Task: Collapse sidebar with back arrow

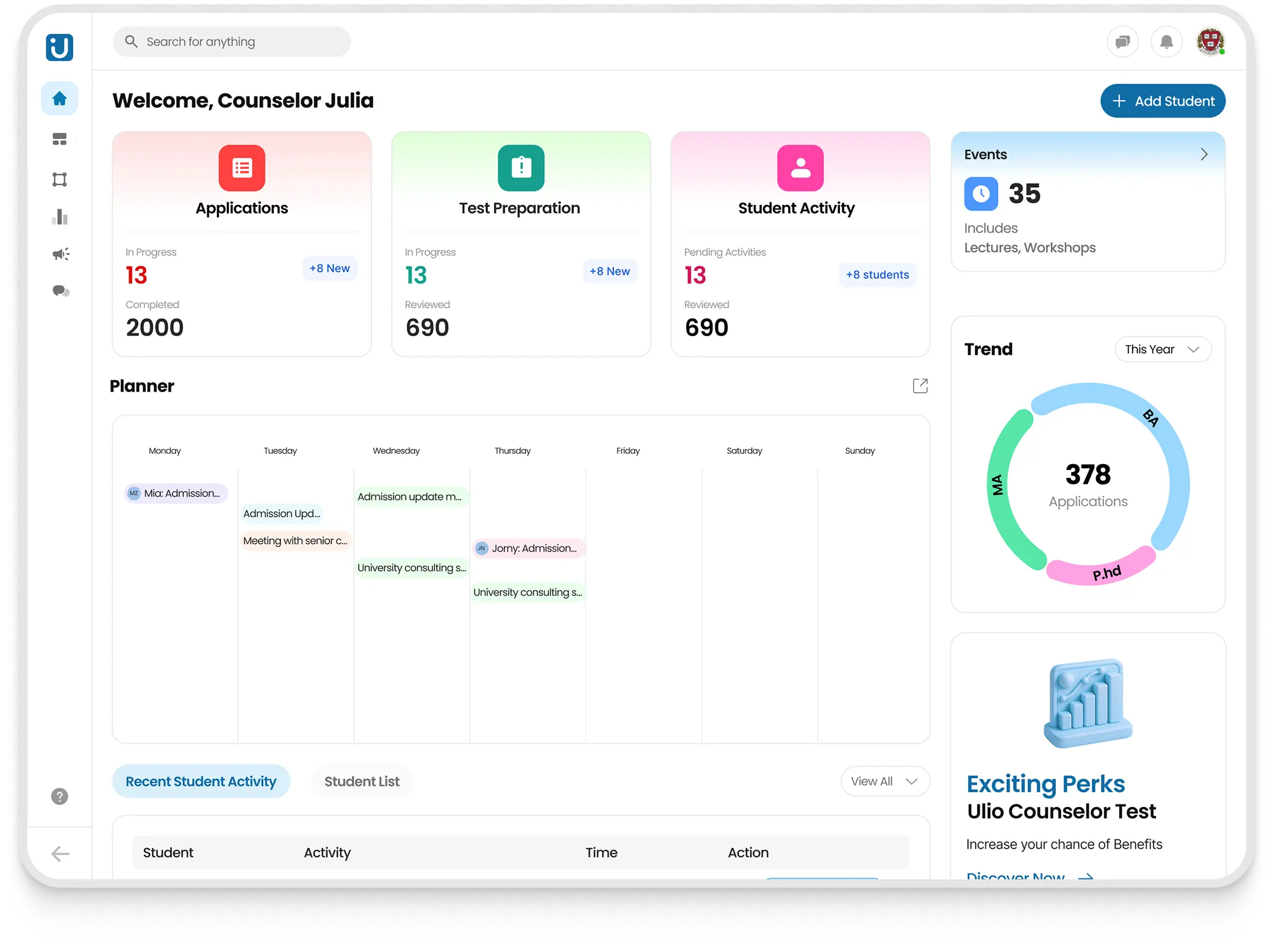Action: click(60, 853)
